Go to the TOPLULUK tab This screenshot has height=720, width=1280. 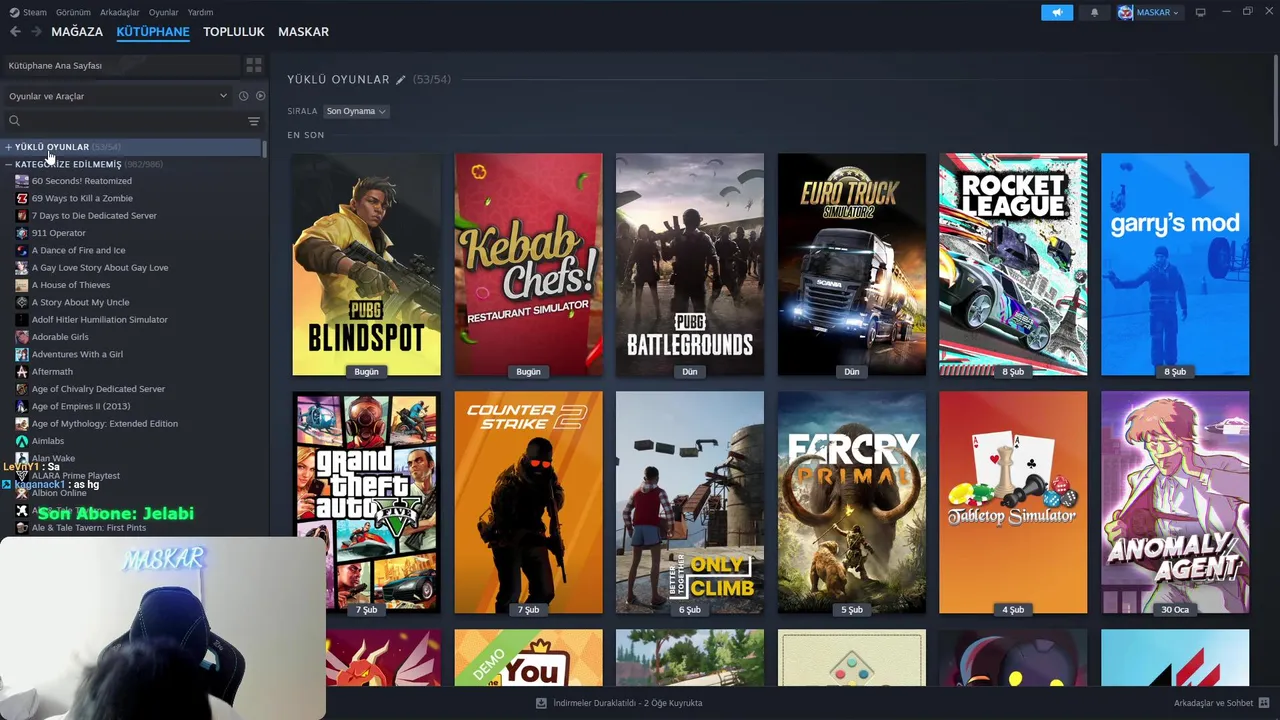pyautogui.click(x=234, y=32)
